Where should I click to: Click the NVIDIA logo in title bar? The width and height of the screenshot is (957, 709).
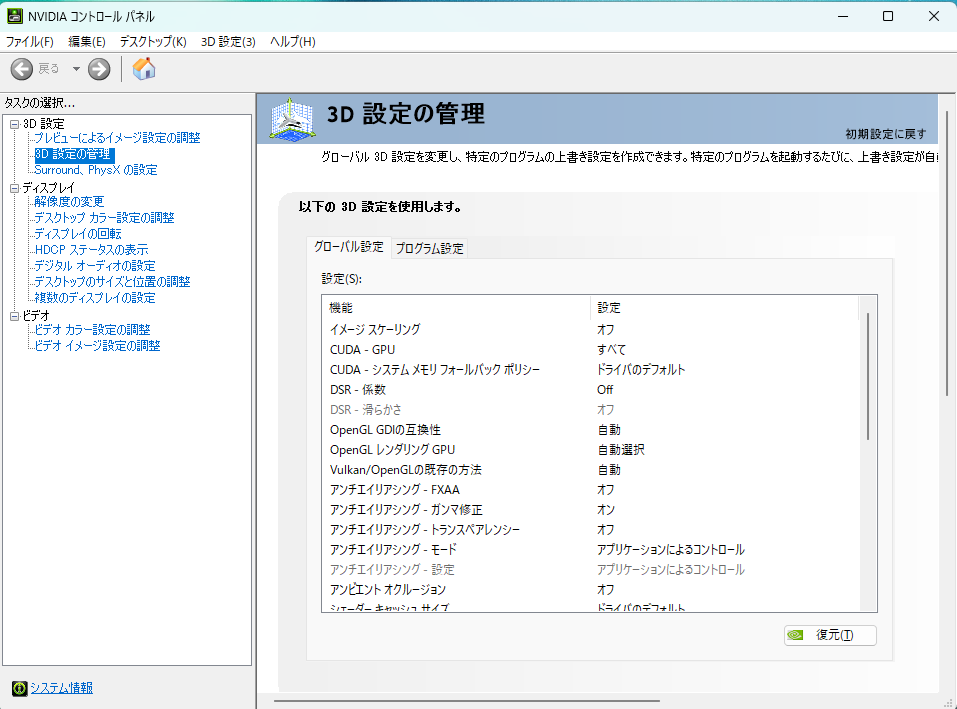click(x=15, y=16)
